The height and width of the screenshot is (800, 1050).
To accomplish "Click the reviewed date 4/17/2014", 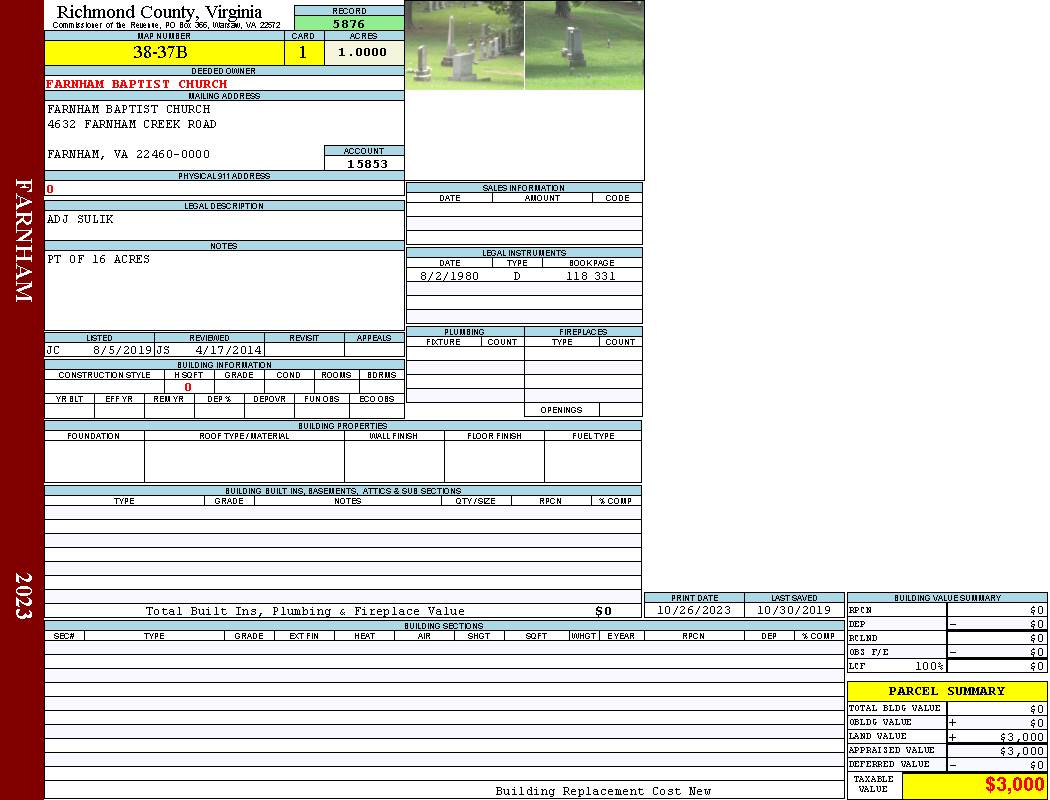I will (228, 351).
